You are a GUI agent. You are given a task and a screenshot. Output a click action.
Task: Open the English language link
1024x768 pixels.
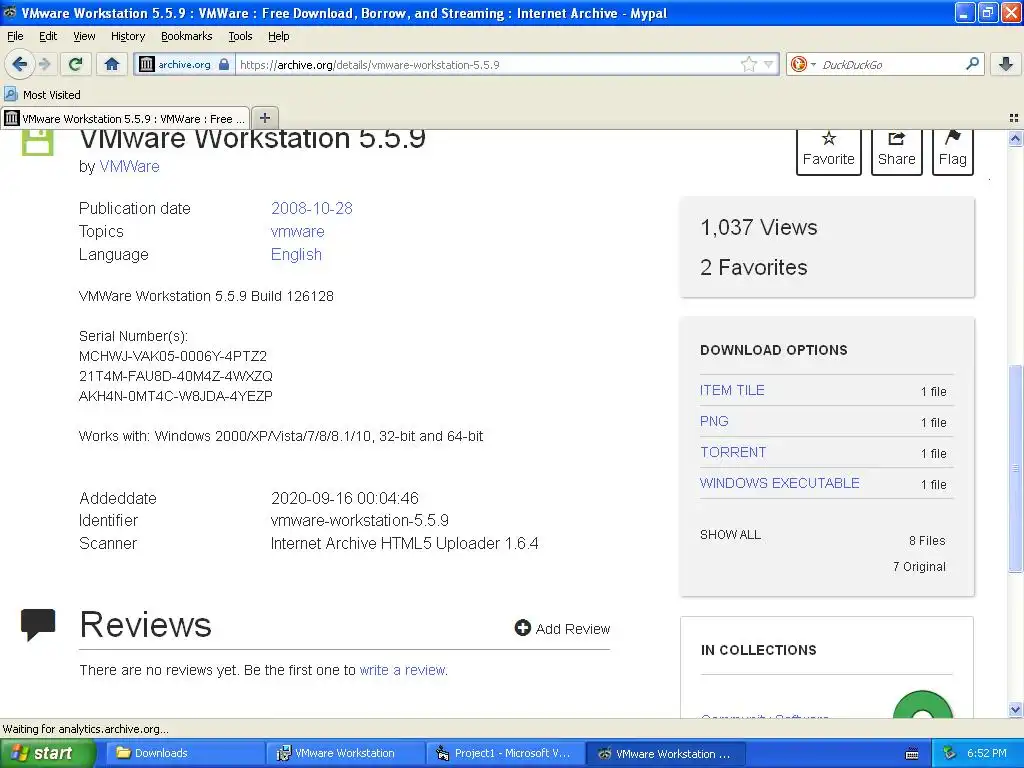tap(296, 255)
